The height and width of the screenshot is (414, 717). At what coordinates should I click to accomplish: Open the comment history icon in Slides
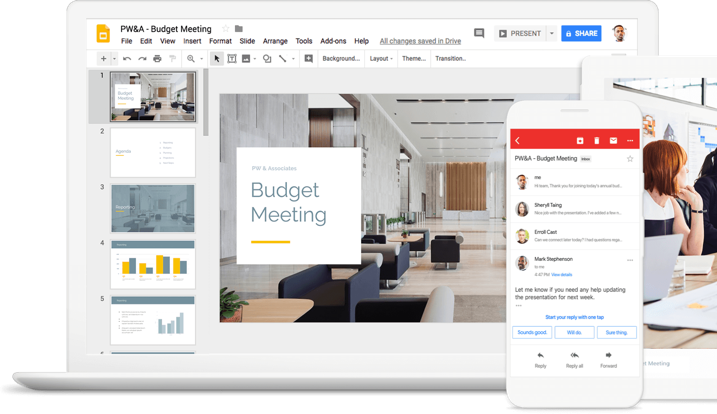coord(479,33)
